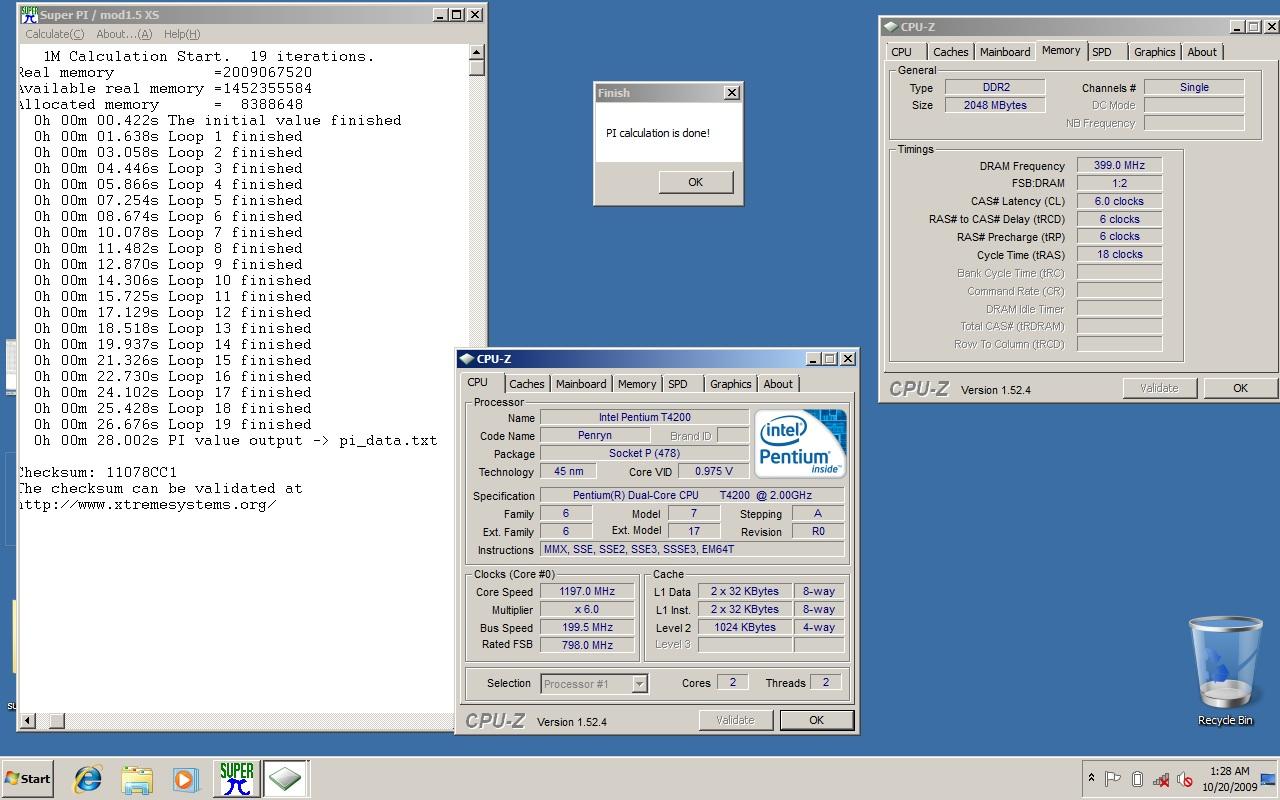Image resolution: width=1280 pixels, height=800 pixels.
Task: Click the muted volume tray icon
Action: click(1185, 779)
